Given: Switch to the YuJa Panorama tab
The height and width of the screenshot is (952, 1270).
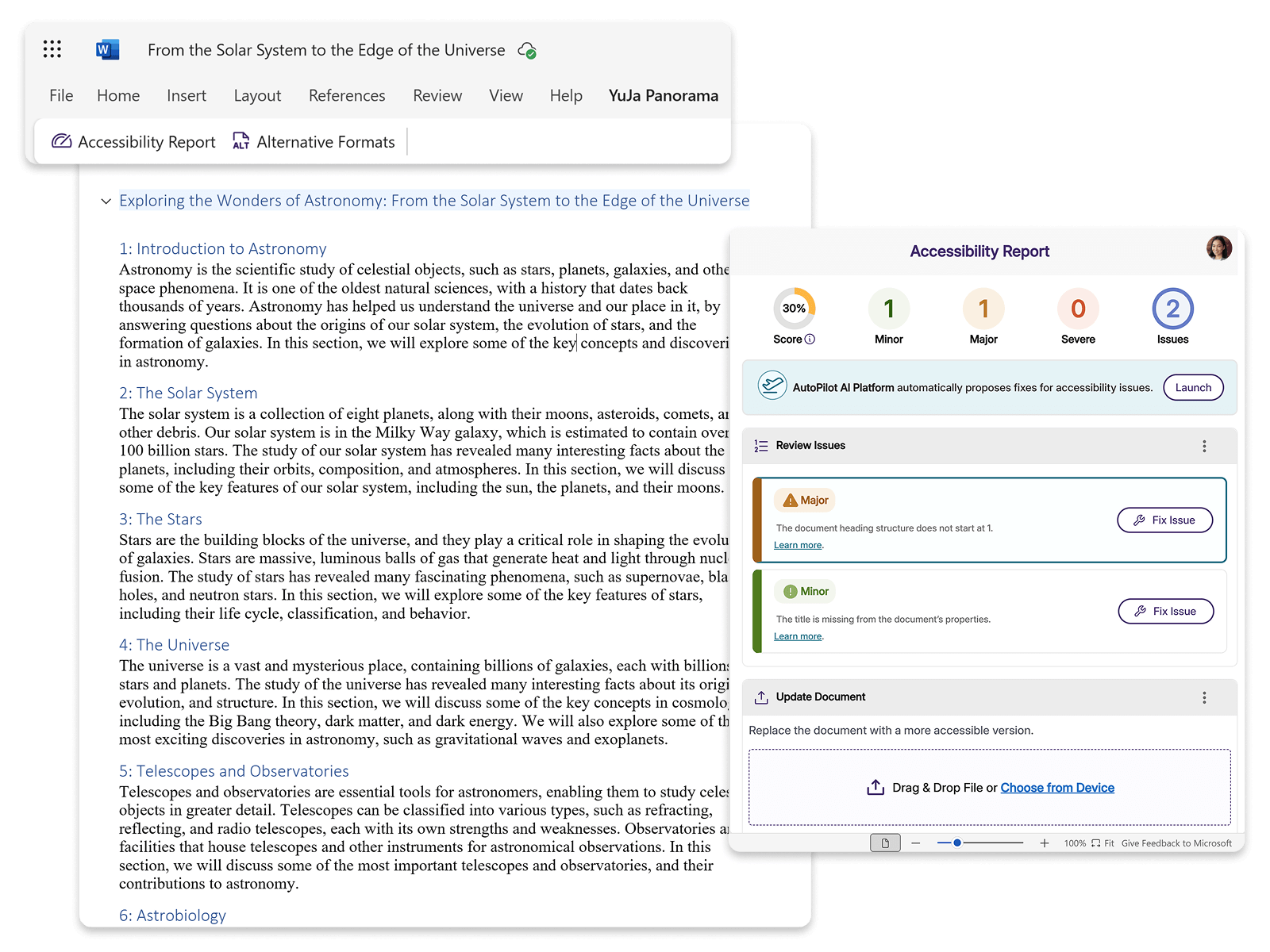Looking at the screenshot, I should 663,96.
